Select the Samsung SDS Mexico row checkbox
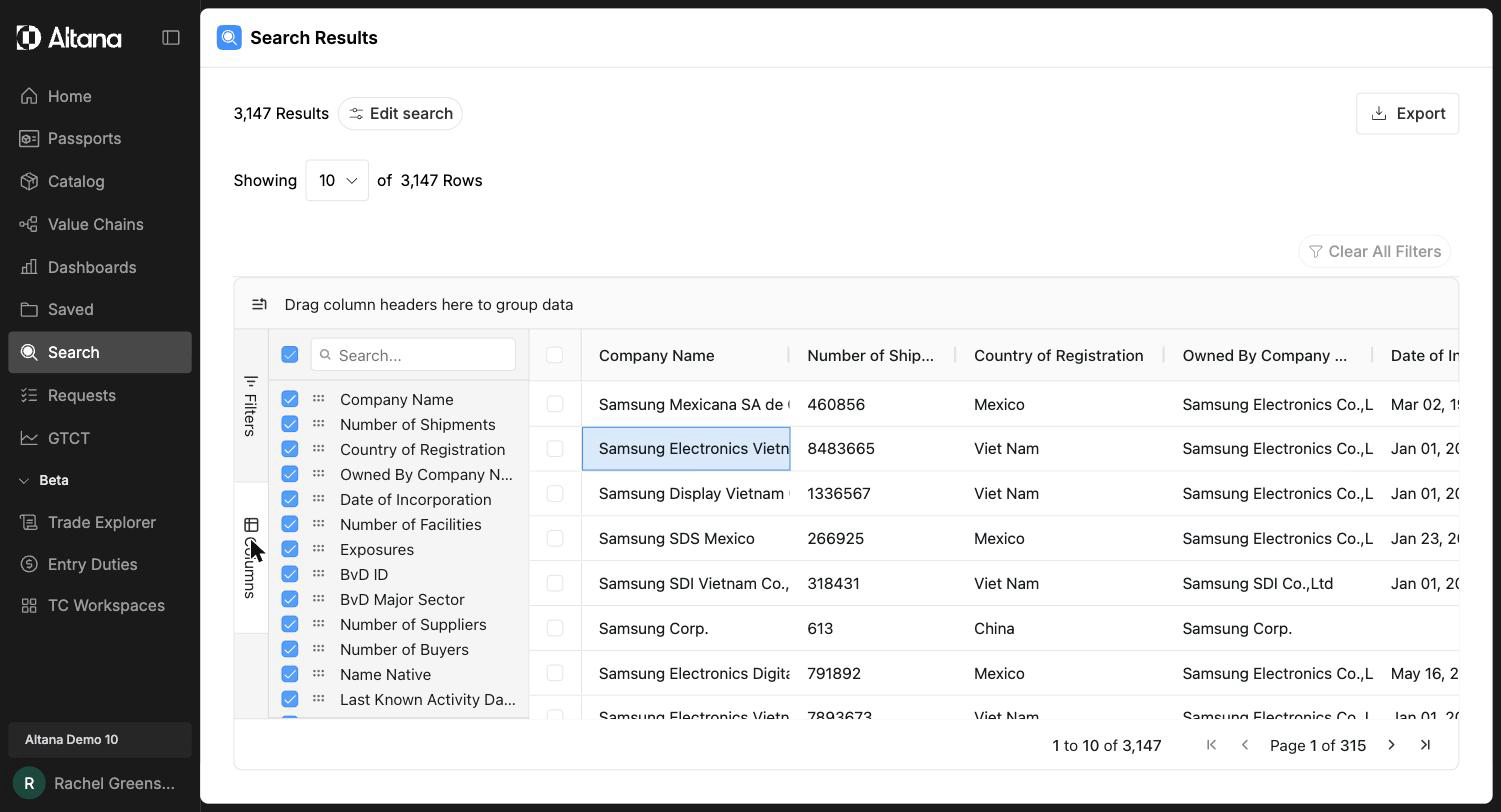 coord(555,539)
